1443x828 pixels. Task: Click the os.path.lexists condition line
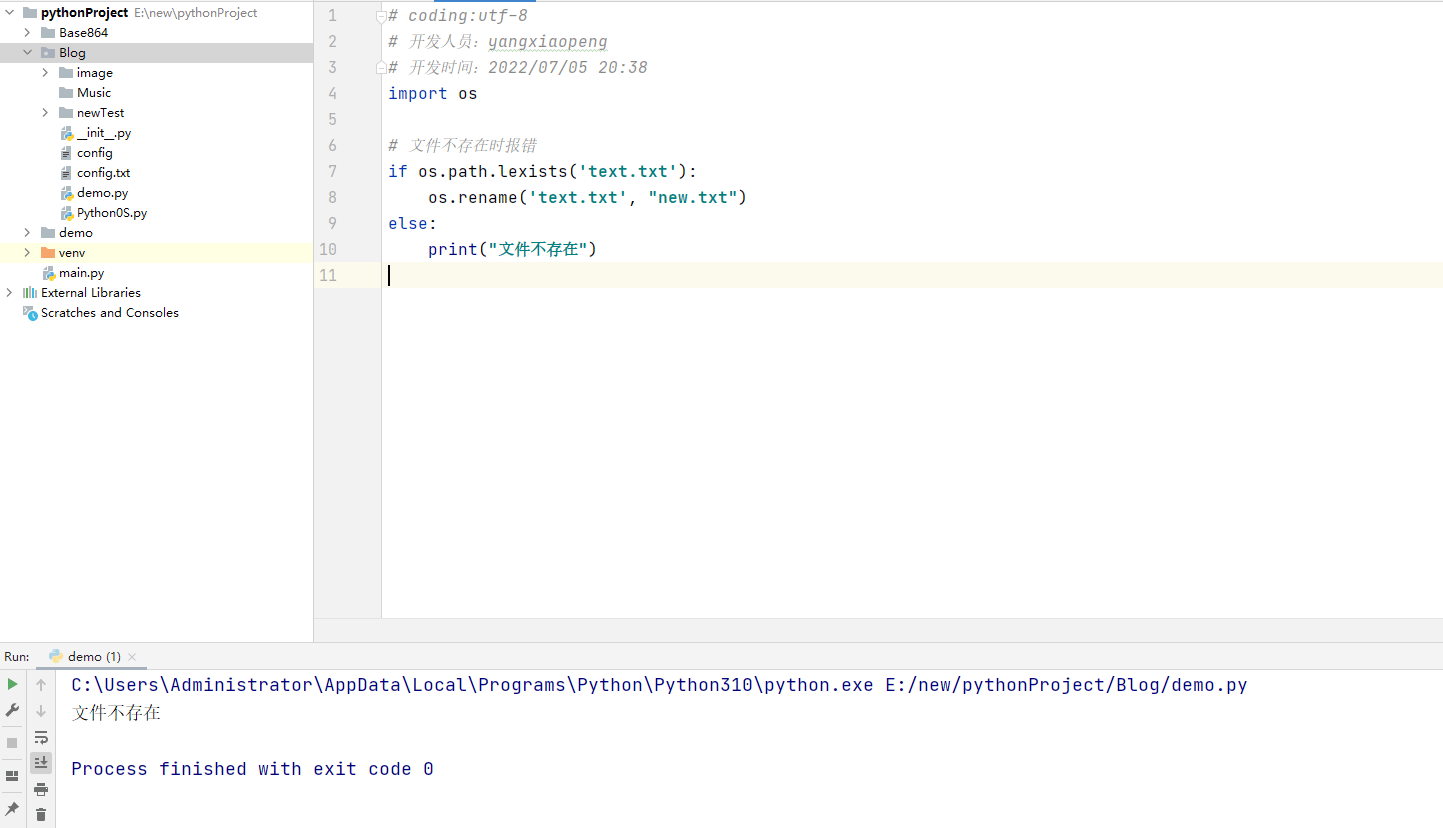click(543, 172)
